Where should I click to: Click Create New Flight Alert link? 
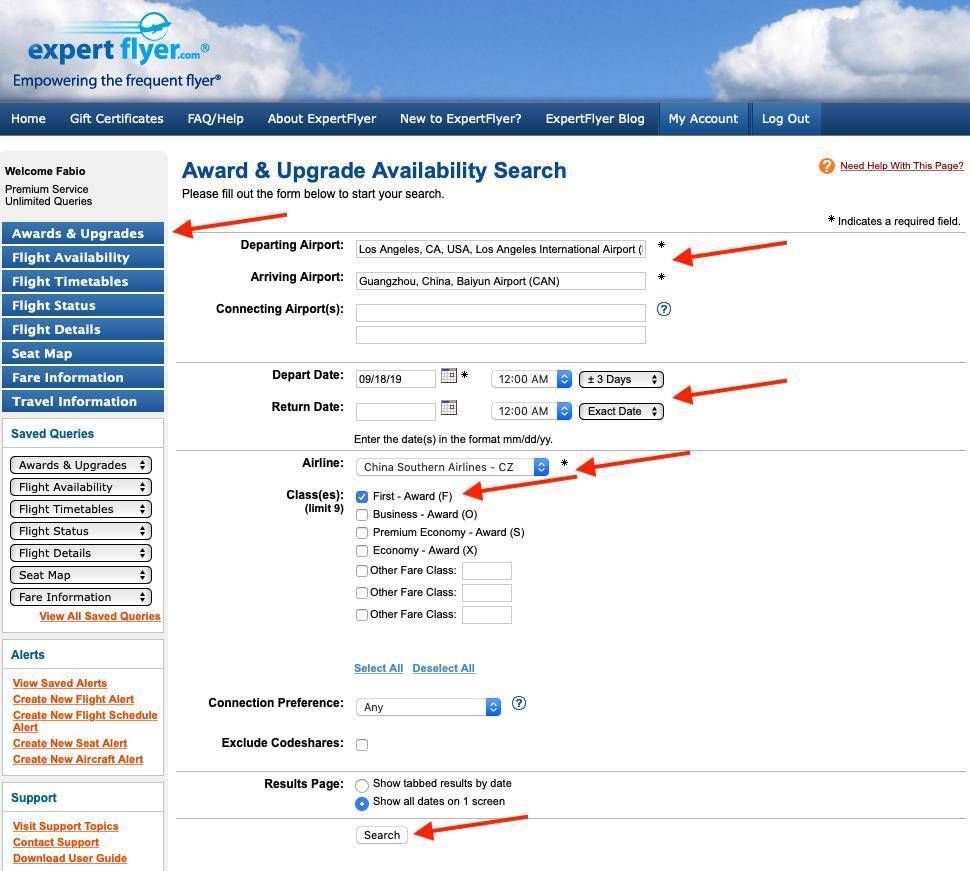[73, 700]
